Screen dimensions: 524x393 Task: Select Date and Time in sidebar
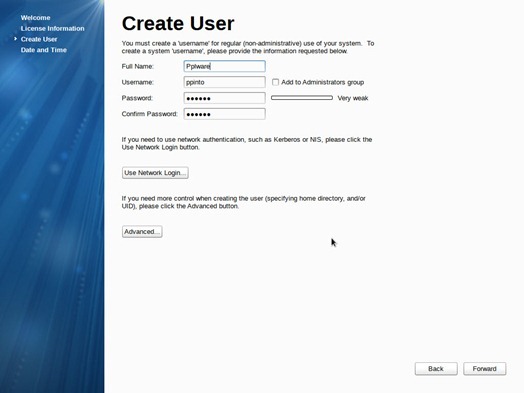[x=43, y=50]
